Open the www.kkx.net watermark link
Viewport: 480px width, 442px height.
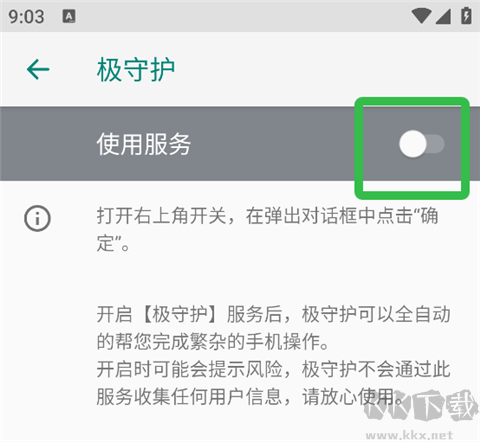(x=409, y=435)
